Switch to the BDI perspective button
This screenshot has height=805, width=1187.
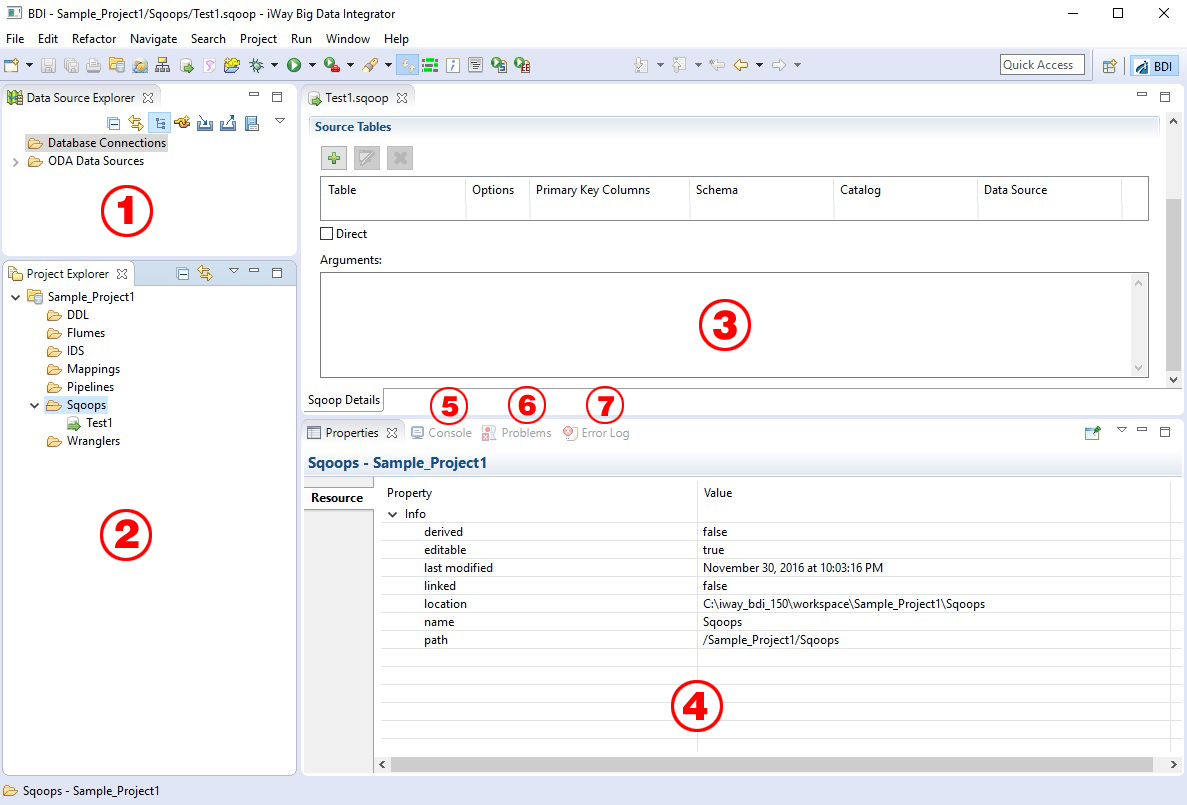point(1154,66)
